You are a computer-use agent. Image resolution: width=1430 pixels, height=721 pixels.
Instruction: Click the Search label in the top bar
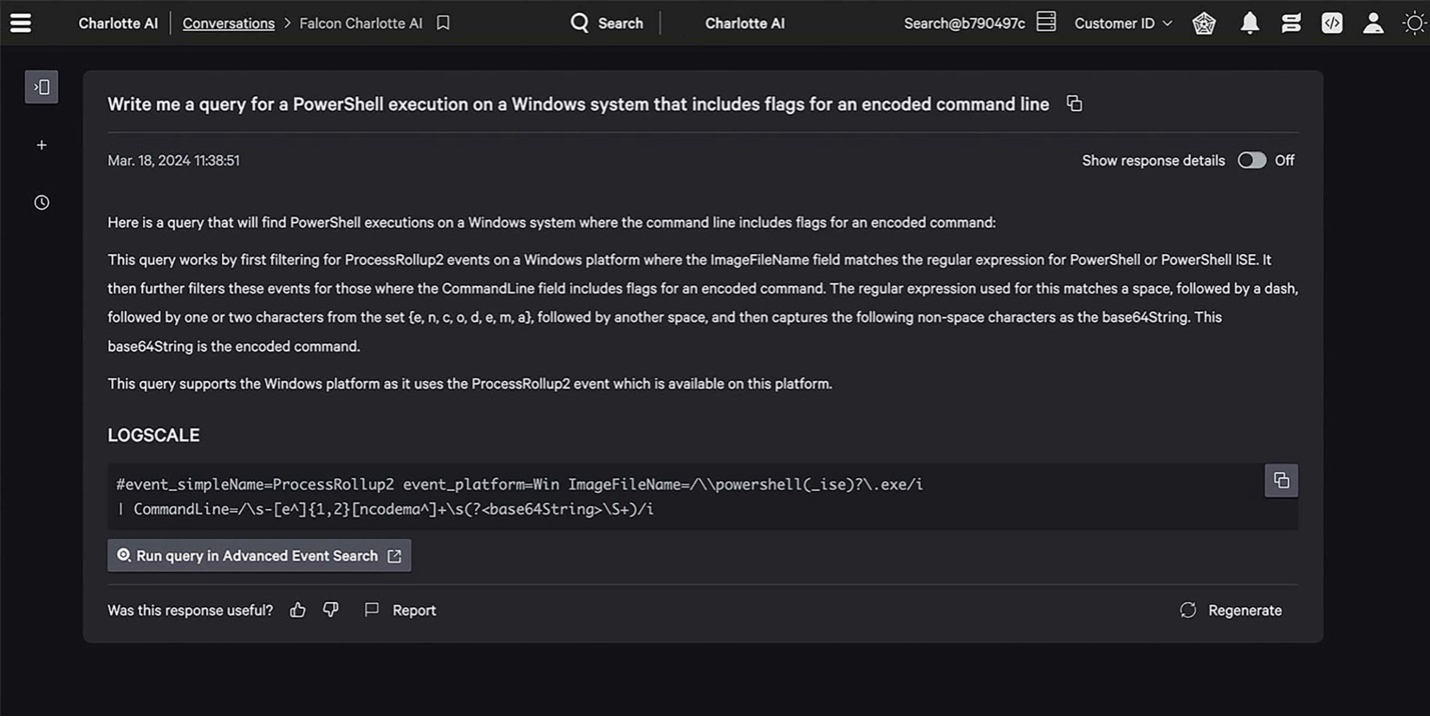pyautogui.click(x=621, y=23)
